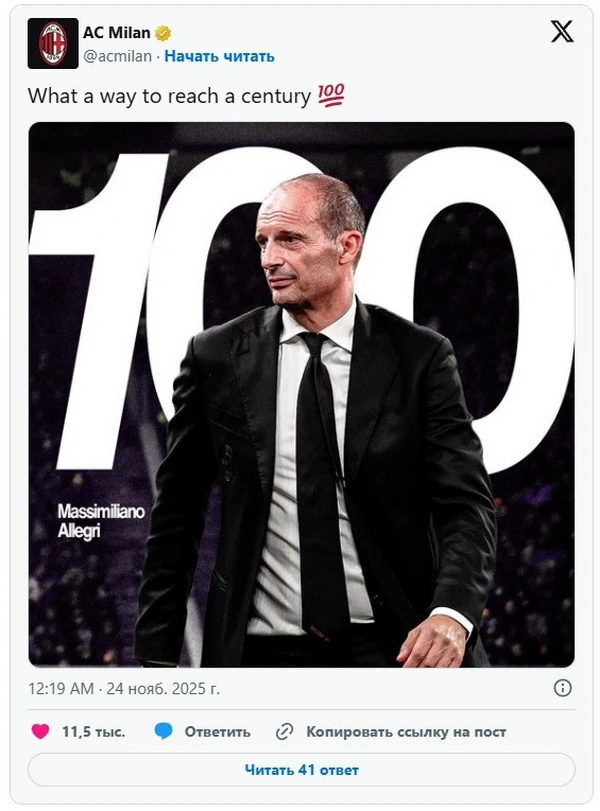Open the @acmilan handle link
Screen dimensions: 600x811
point(118,56)
